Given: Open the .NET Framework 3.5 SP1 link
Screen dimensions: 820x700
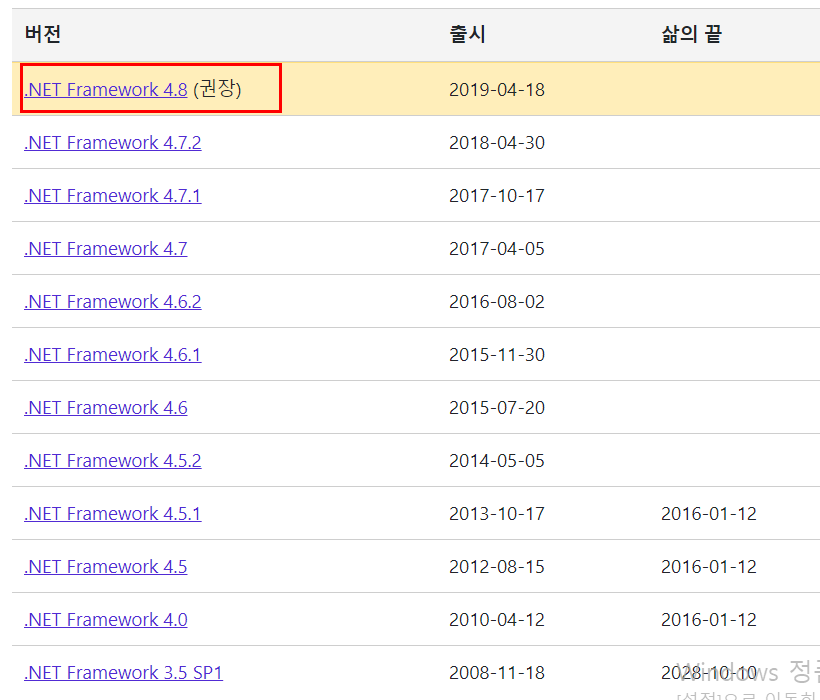Looking at the screenshot, I should (123, 673).
